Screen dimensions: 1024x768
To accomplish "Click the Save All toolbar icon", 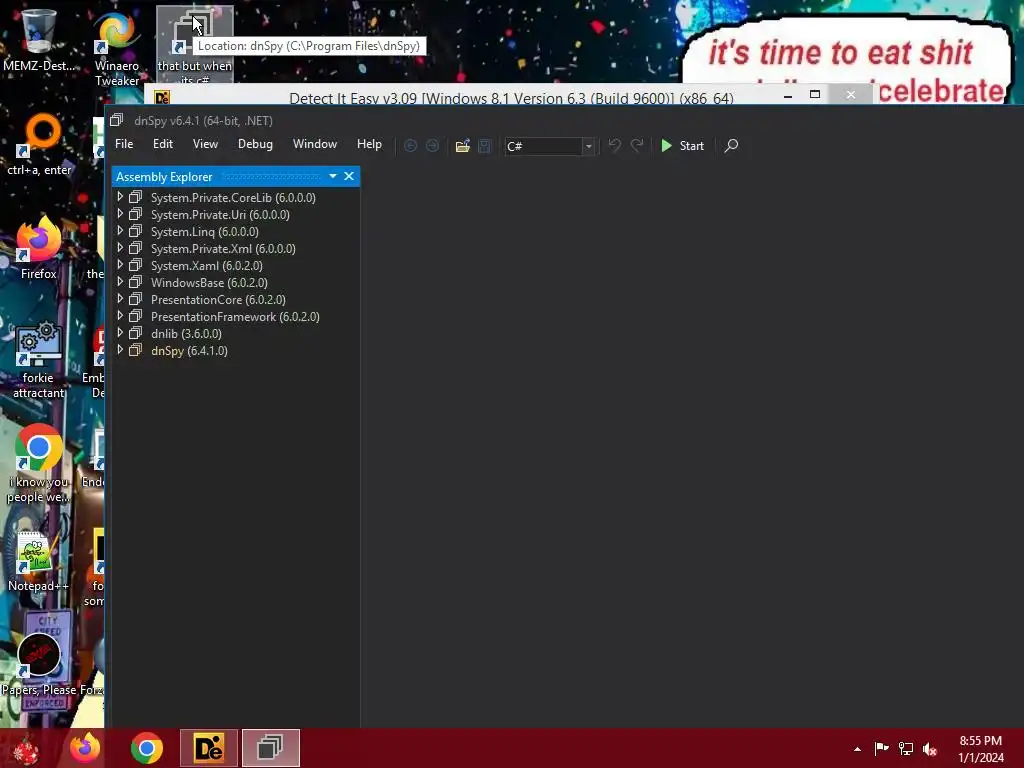I will (484, 146).
